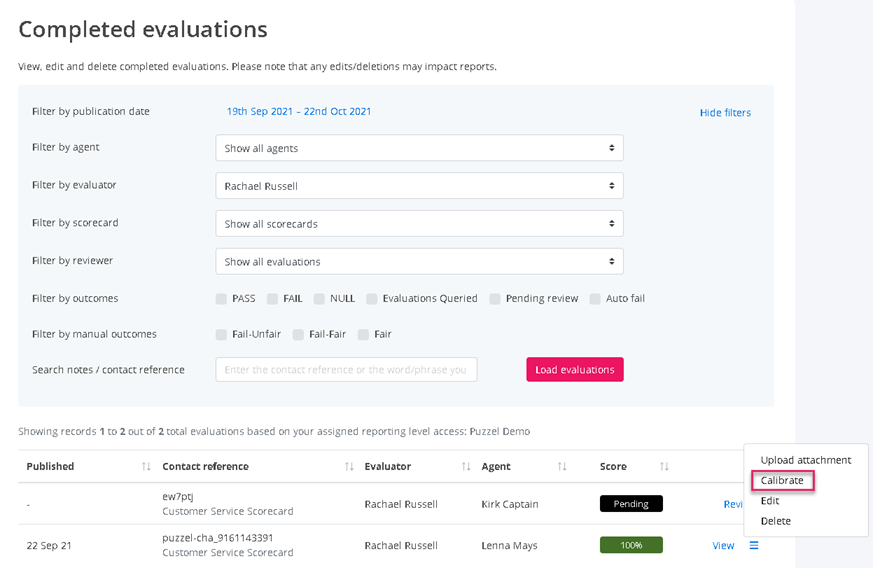Open hamburger menu icon for Lenna Mays row
873x568 pixels.
point(754,546)
